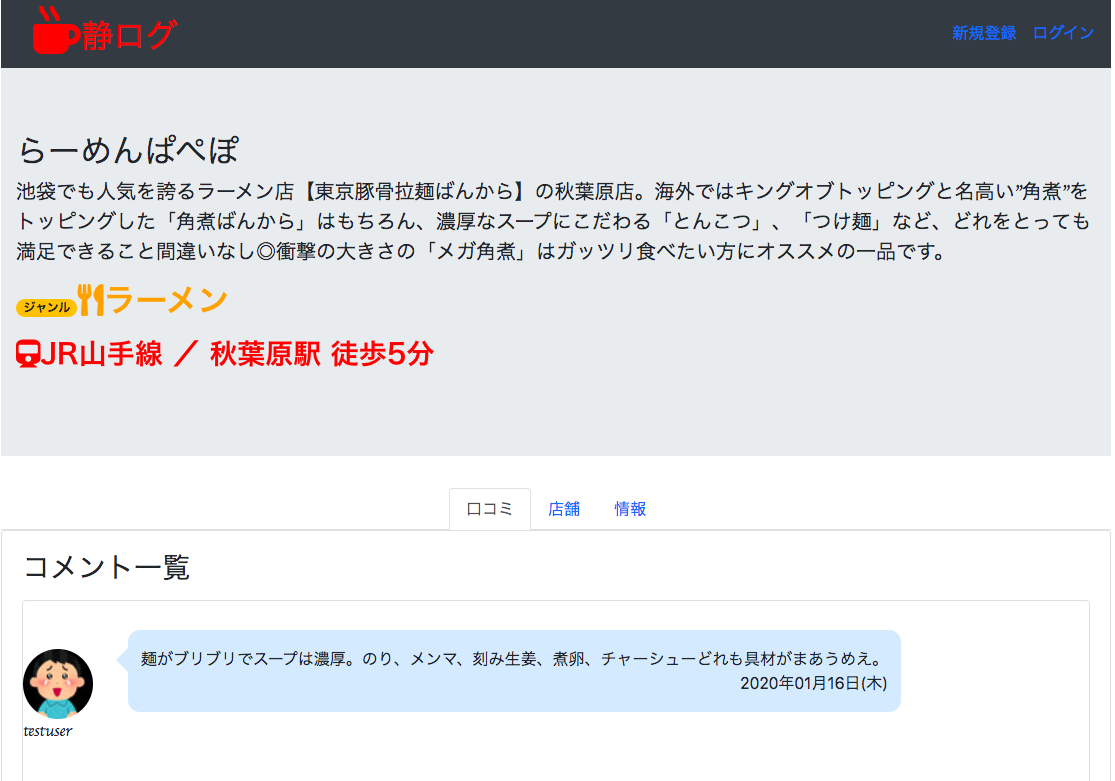
Task: Click testuser's round avatar image
Action: [58, 683]
